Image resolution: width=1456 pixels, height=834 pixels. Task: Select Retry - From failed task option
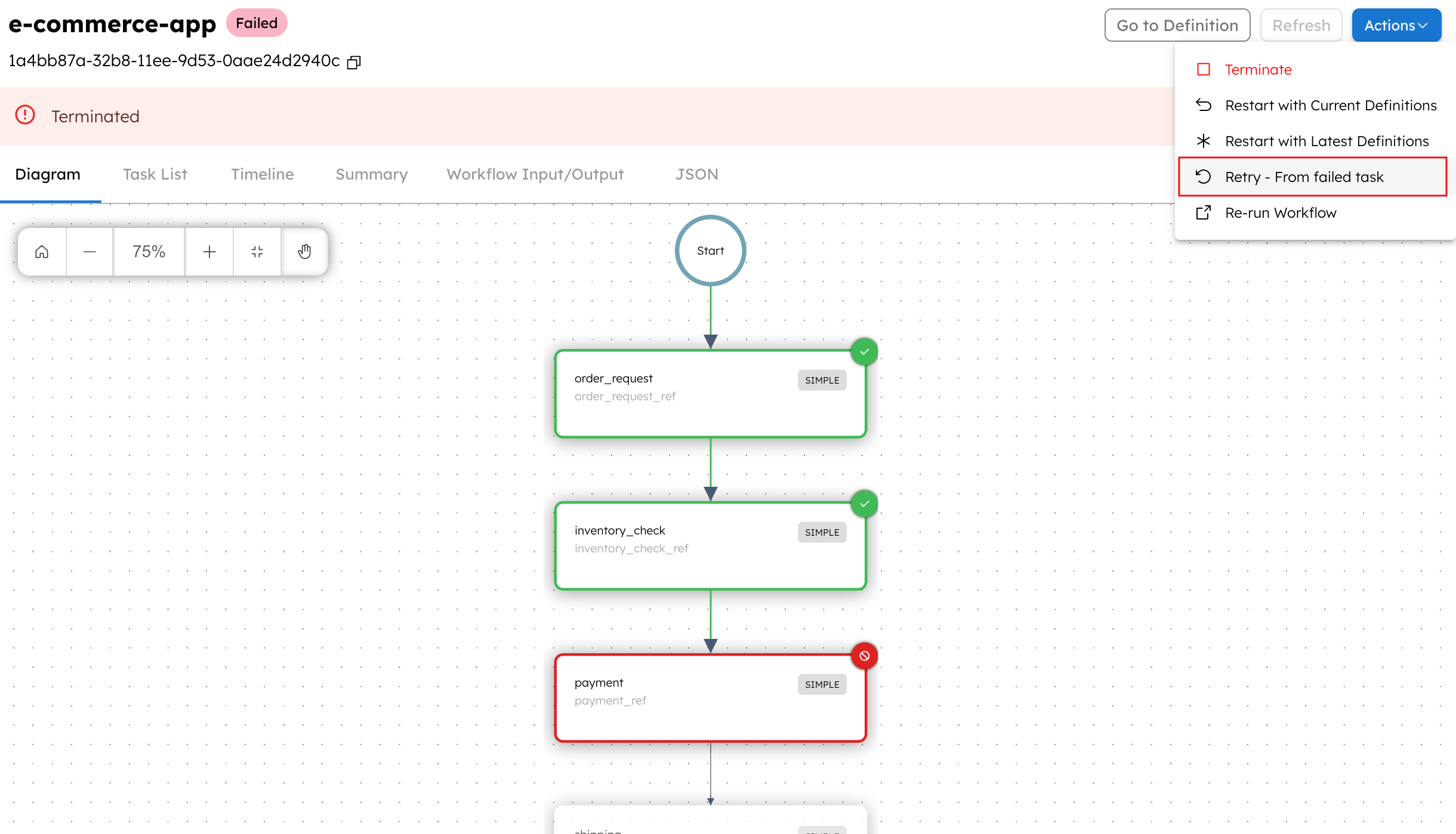pyautogui.click(x=1304, y=177)
